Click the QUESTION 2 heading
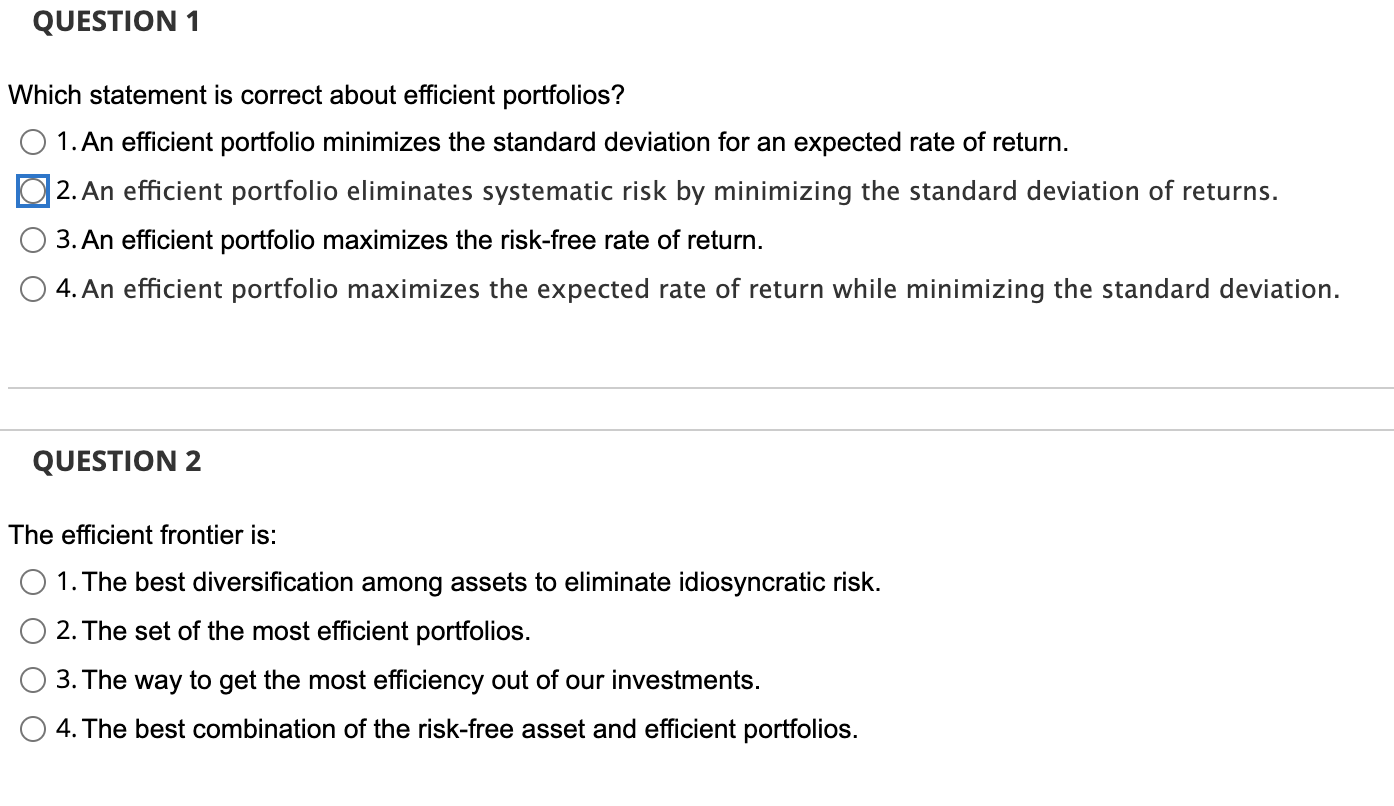The height and width of the screenshot is (806, 1394). (117, 461)
